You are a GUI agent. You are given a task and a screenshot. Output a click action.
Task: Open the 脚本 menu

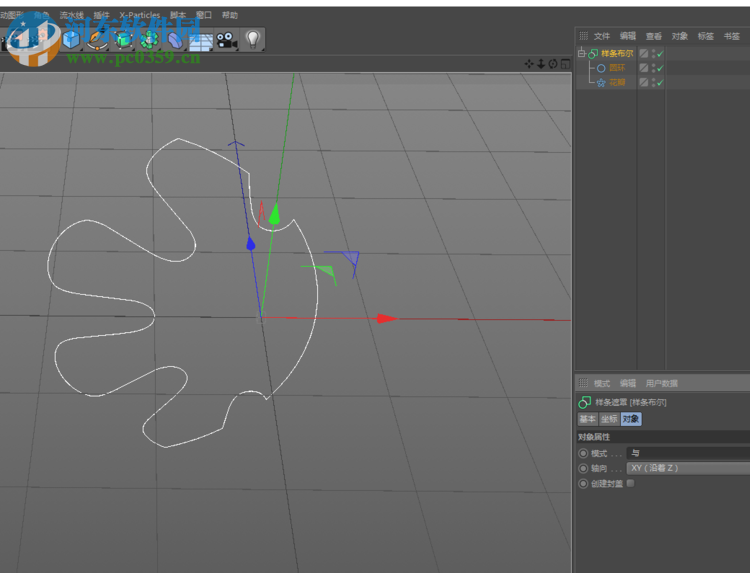pyautogui.click(x=178, y=15)
